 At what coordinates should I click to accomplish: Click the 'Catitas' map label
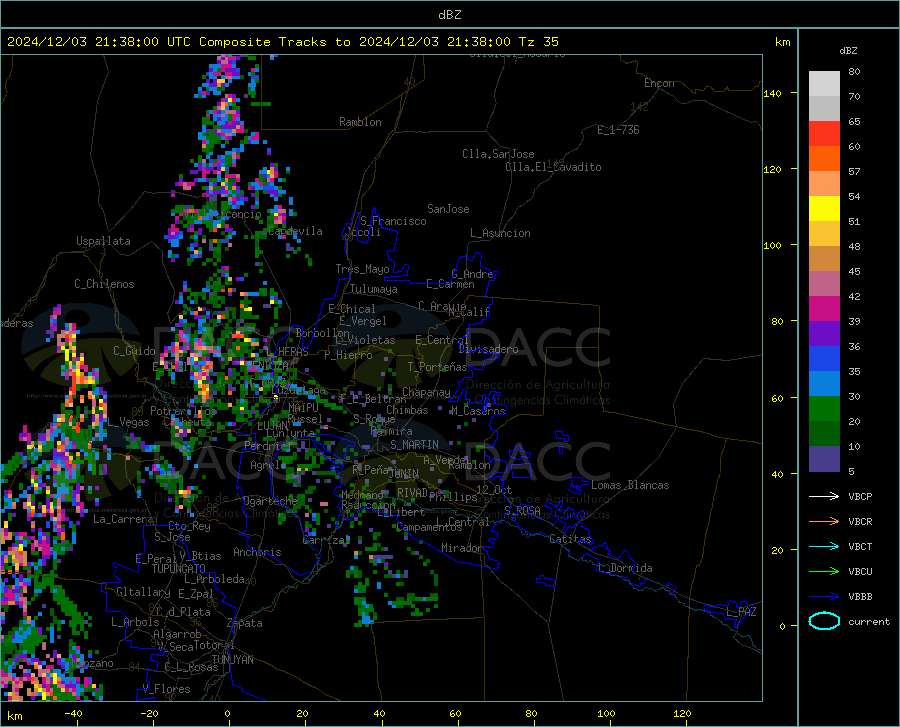pos(571,539)
